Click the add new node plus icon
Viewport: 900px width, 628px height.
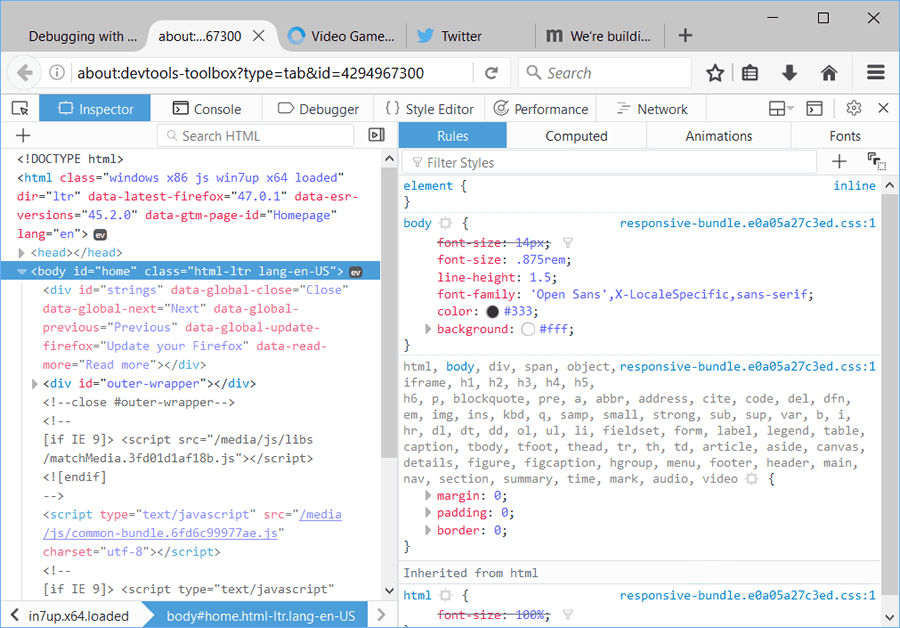coord(23,136)
